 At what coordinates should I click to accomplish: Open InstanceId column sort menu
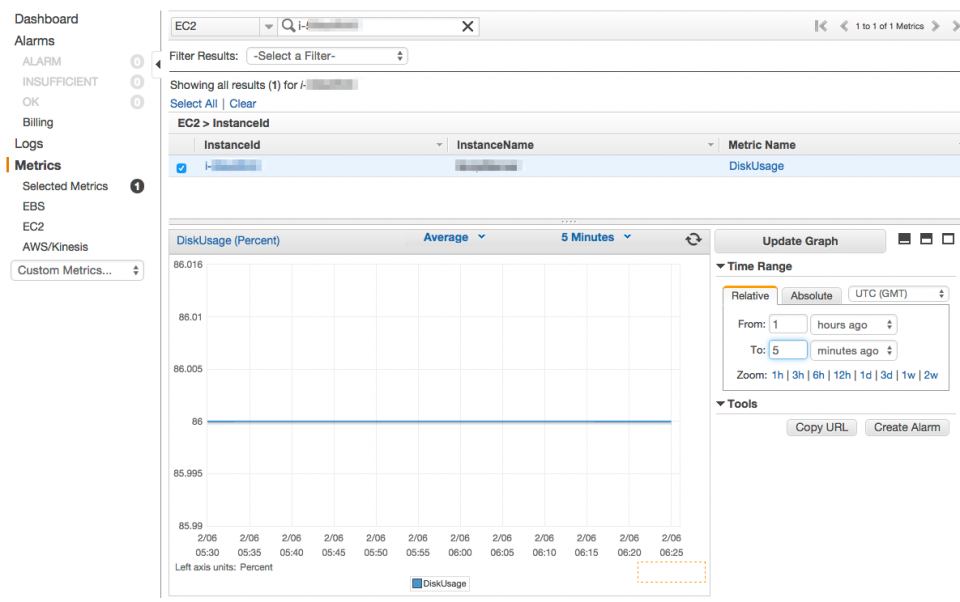tap(439, 145)
